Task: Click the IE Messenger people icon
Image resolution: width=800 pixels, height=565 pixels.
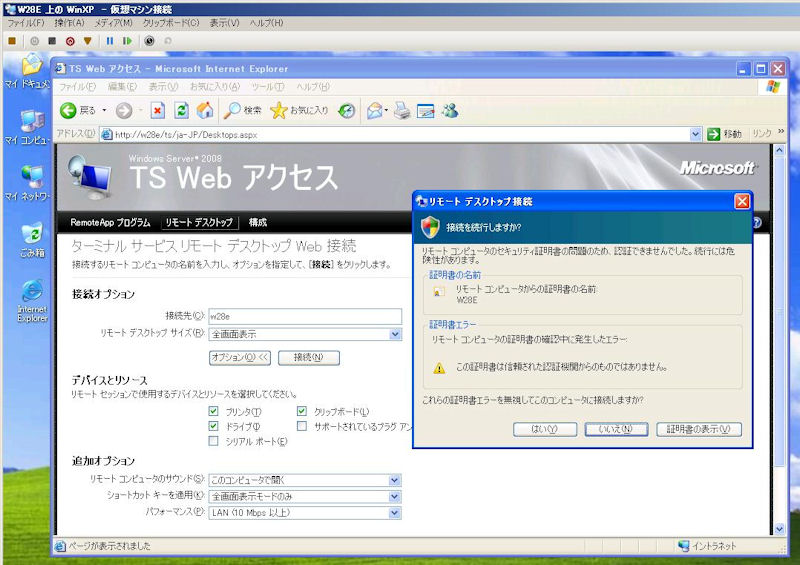Action: pyautogui.click(x=450, y=110)
